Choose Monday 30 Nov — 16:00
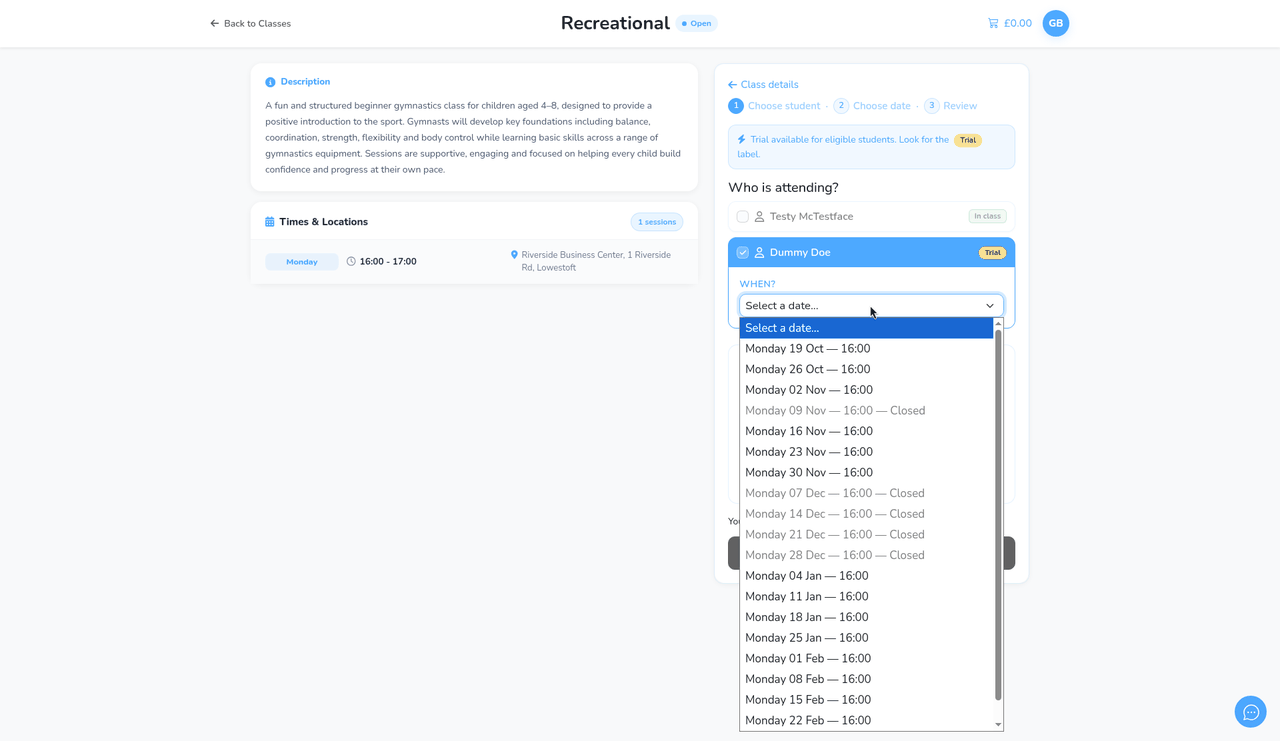 point(866,473)
